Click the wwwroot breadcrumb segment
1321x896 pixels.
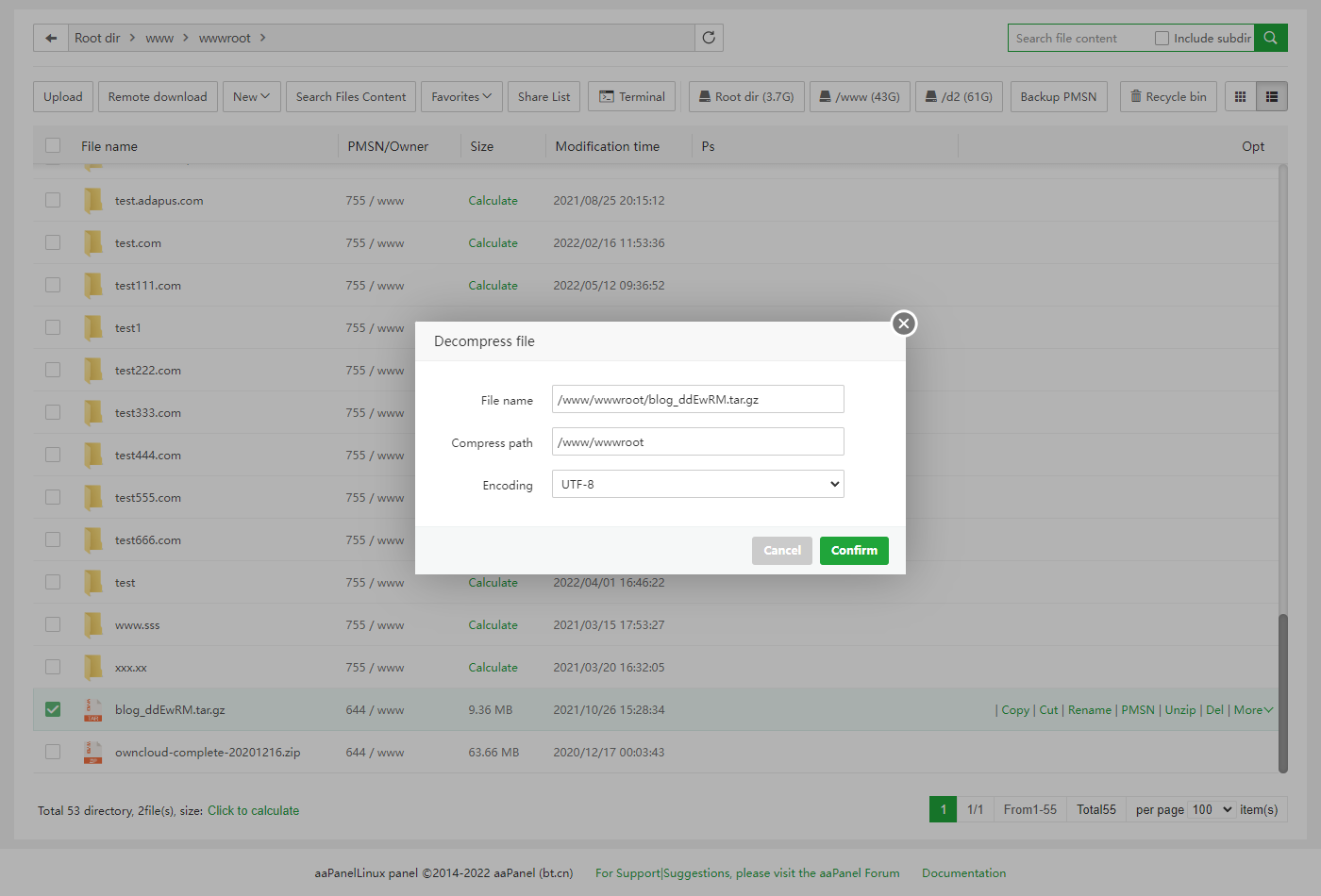pyautogui.click(x=225, y=38)
